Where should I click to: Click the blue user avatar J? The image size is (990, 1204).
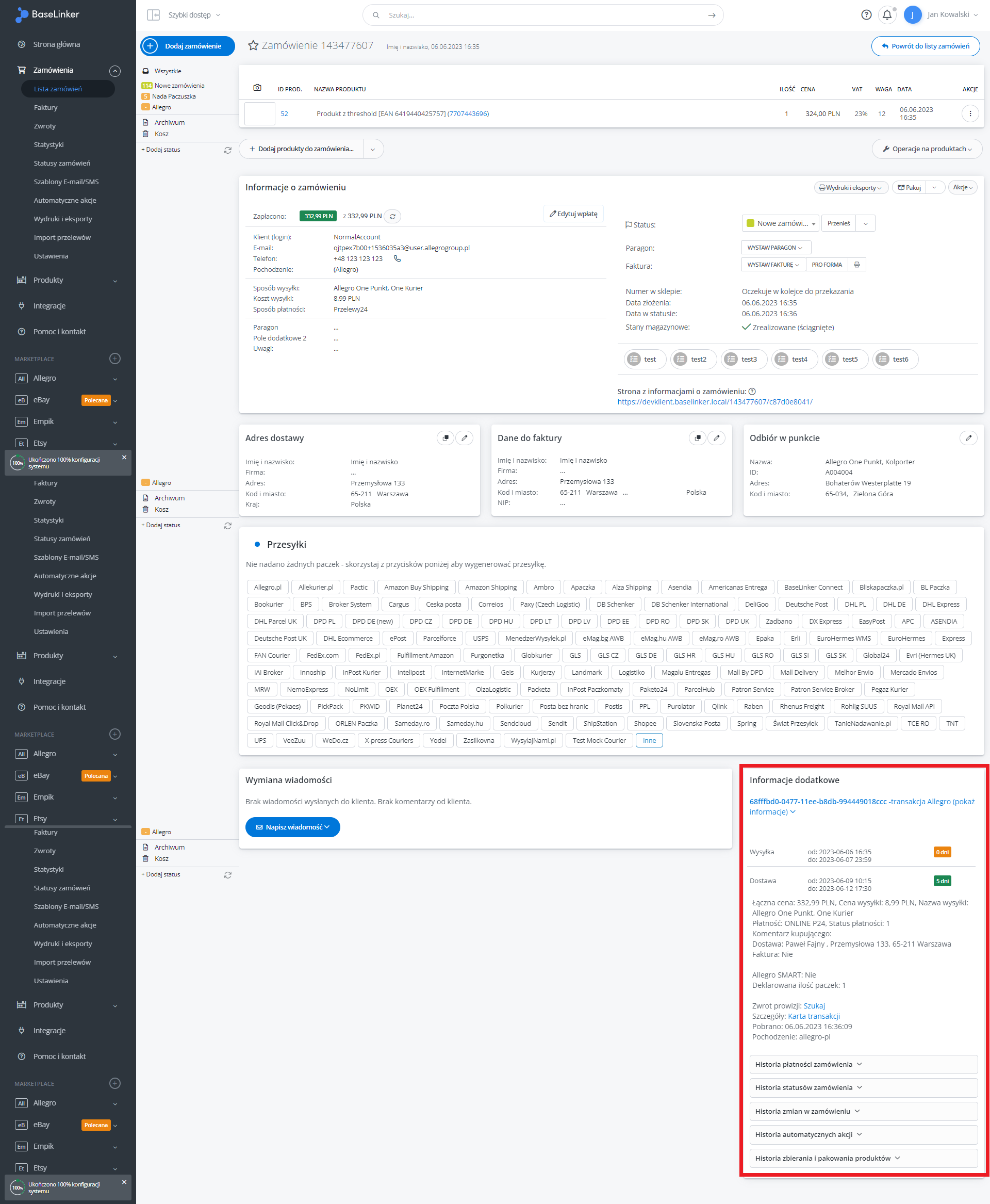coord(913,15)
